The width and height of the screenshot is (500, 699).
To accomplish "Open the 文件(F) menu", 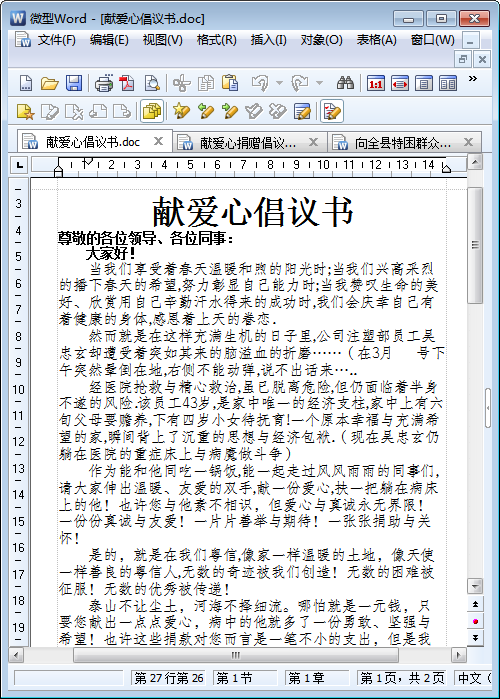I will [x=56, y=40].
